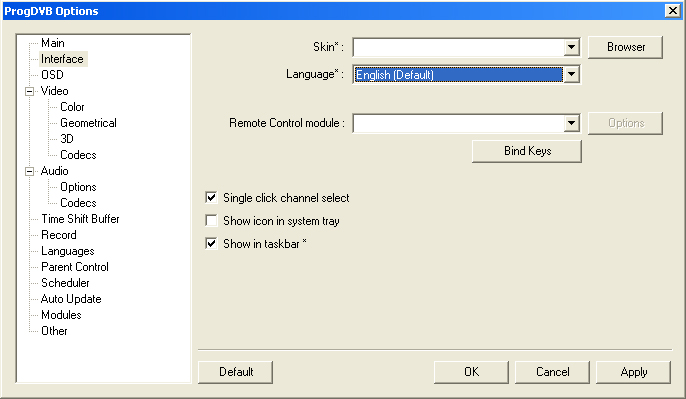This screenshot has height=399, width=686.
Task: Click the Bind Keys button
Action: pos(527,151)
